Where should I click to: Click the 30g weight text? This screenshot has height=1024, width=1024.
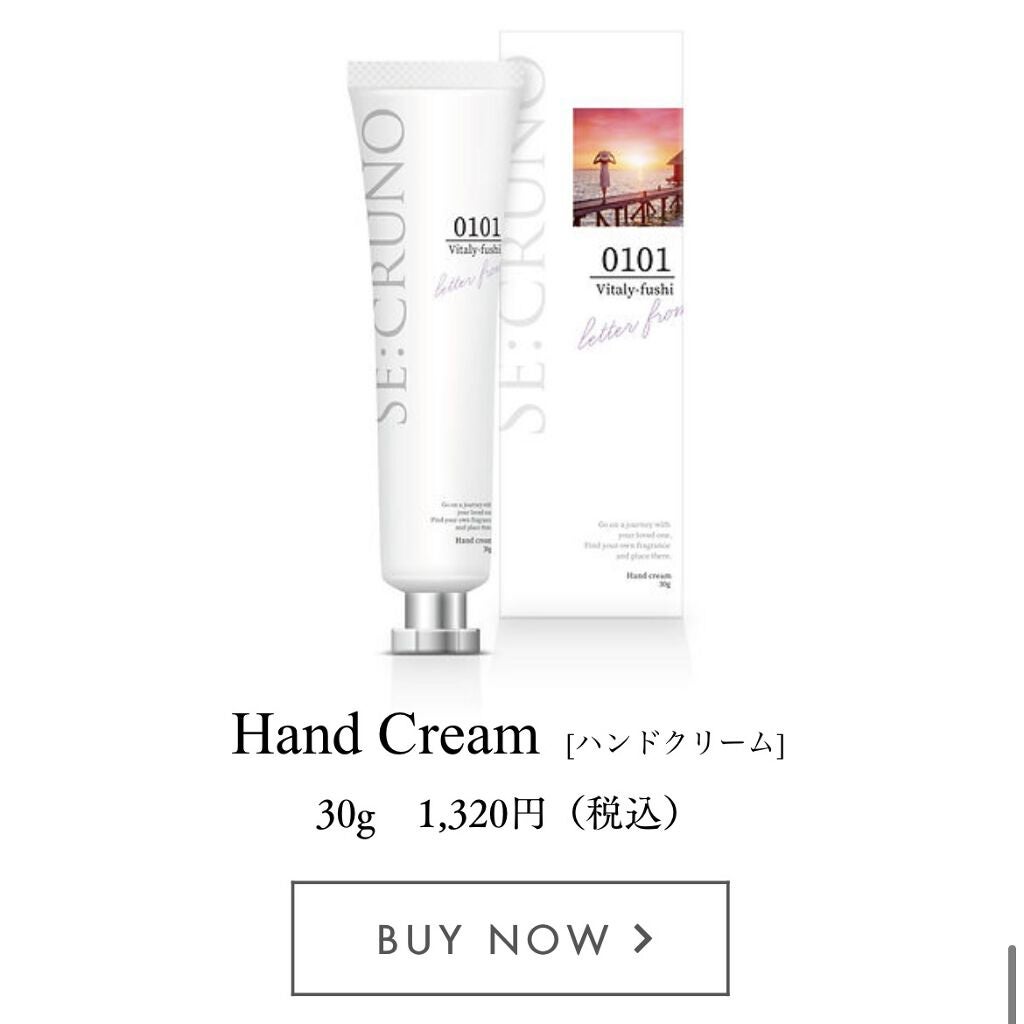[x=345, y=815]
